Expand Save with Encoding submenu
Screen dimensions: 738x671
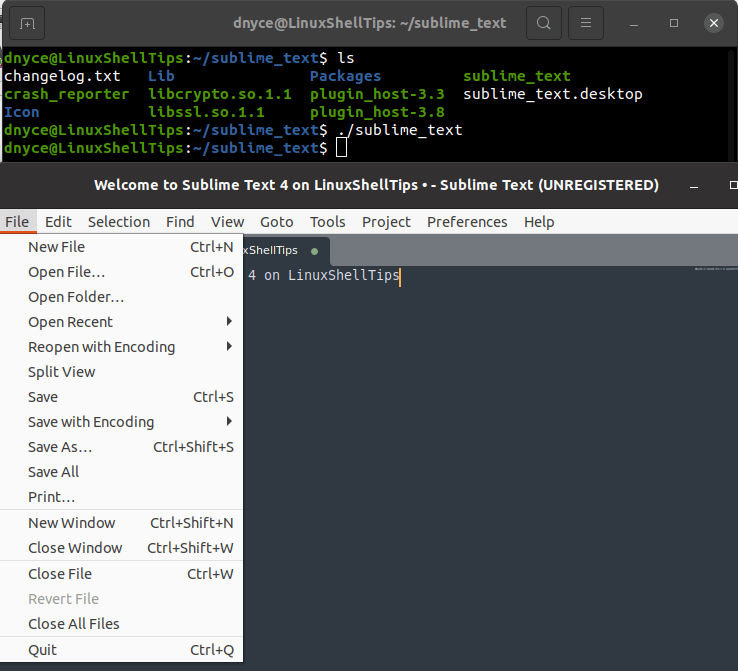121,422
